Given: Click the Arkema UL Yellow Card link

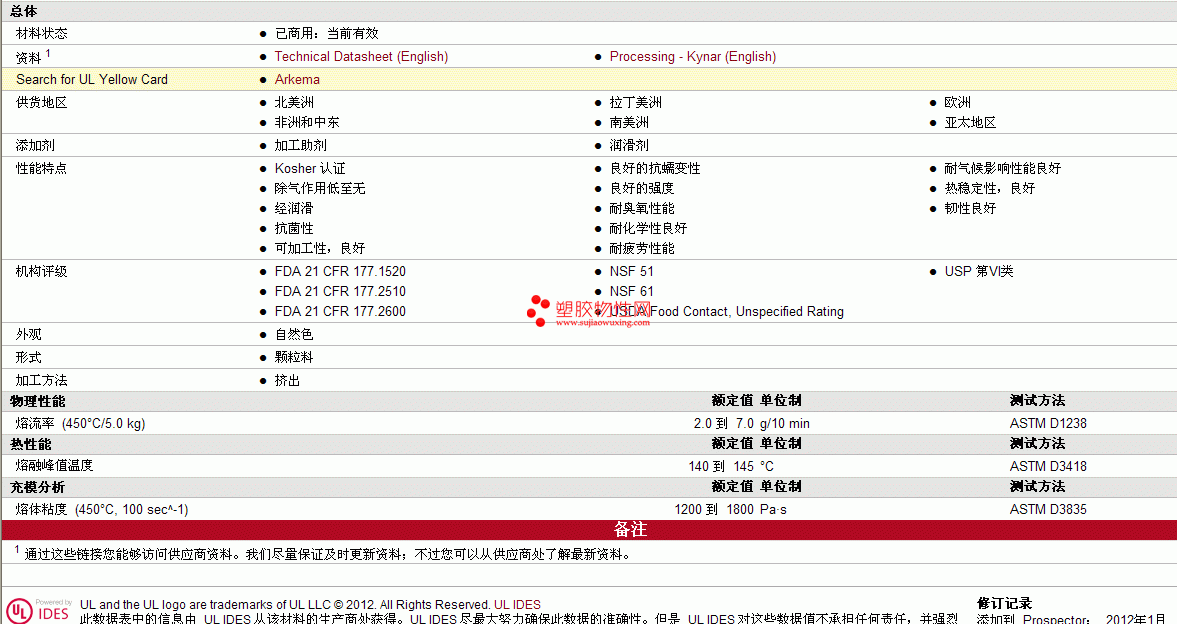Looking at the screenshot, I should click(x=297, y=80).
